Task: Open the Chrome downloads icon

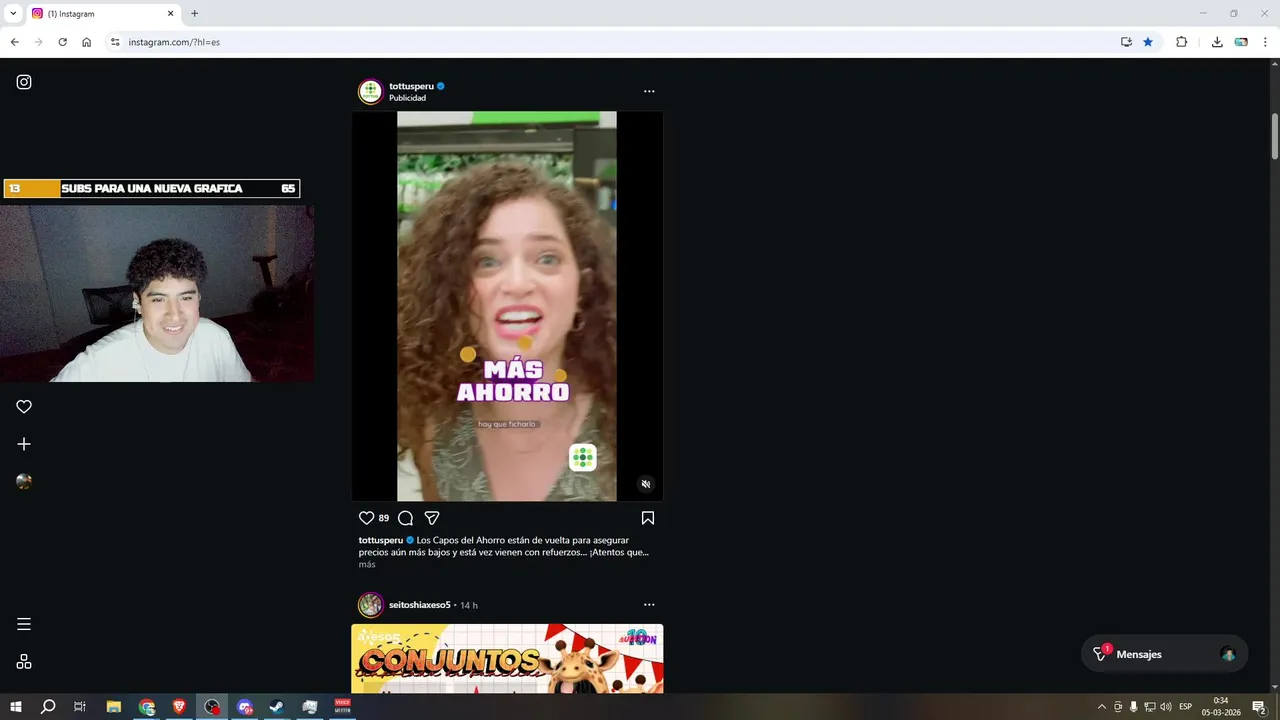Action: [x=1217, y=42]
